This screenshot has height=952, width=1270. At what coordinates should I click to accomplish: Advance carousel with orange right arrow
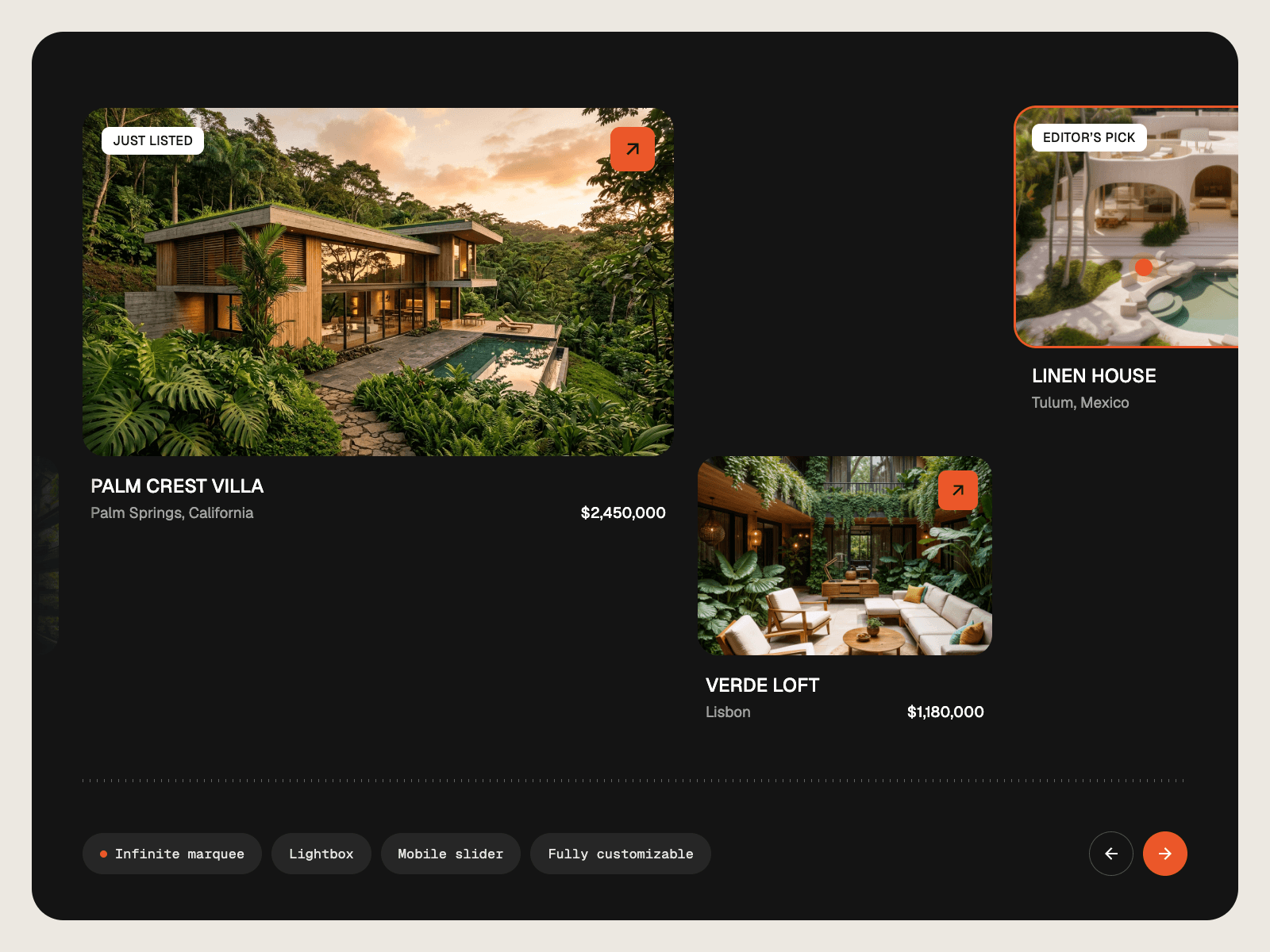pos(1165,854)
